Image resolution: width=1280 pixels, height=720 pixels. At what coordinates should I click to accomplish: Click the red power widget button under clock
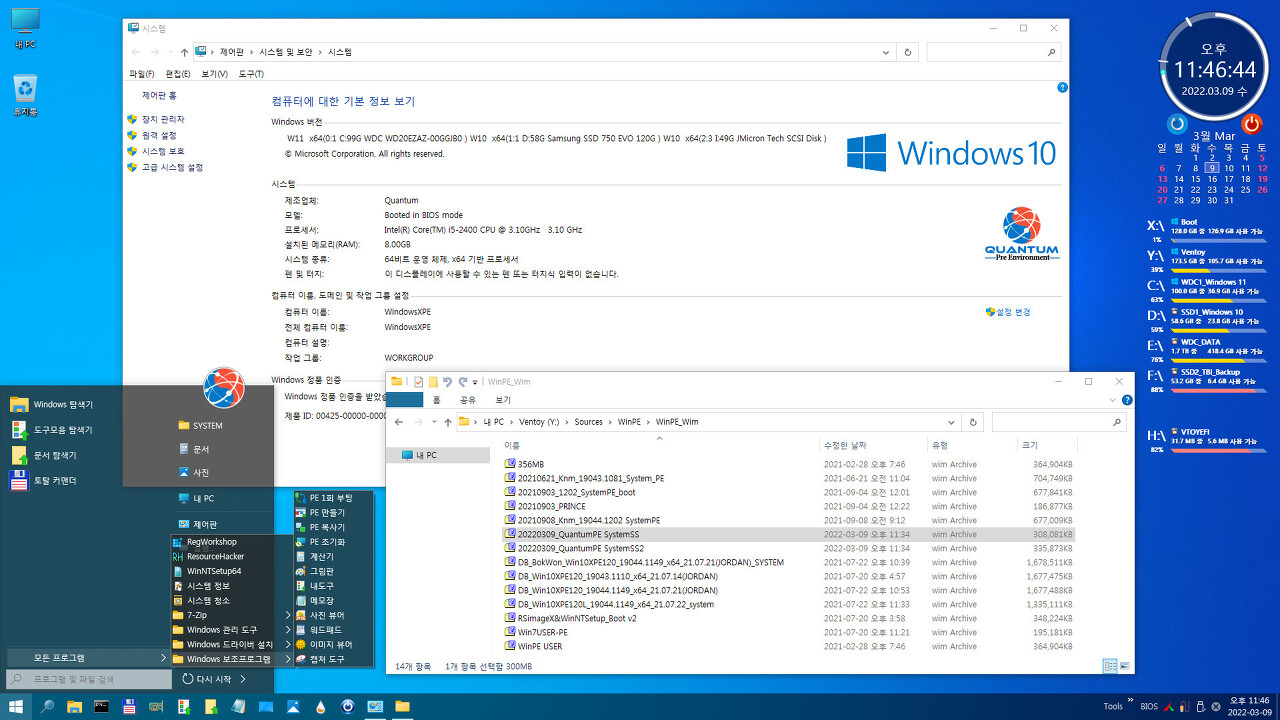[x=1251, y=124]
